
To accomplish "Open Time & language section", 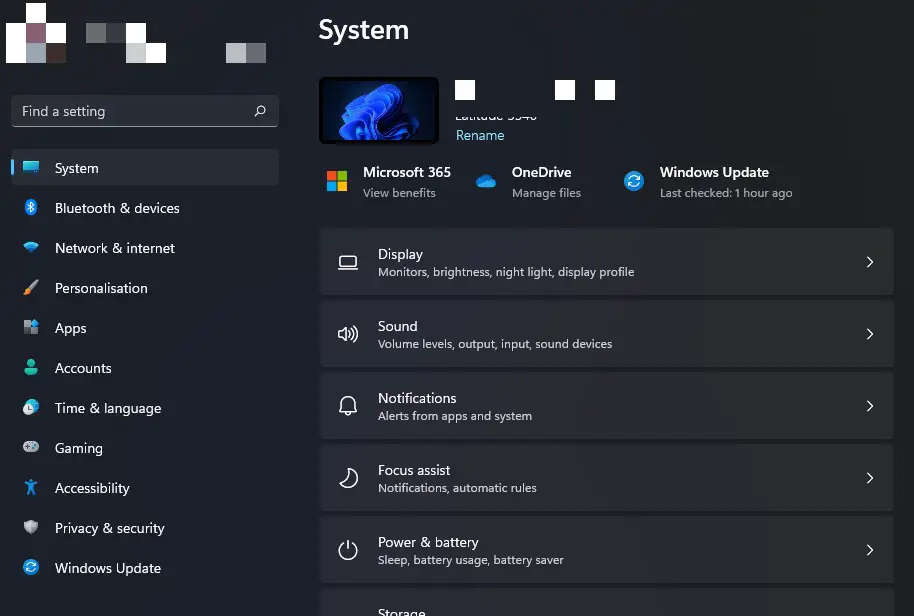I will (145, 408).
